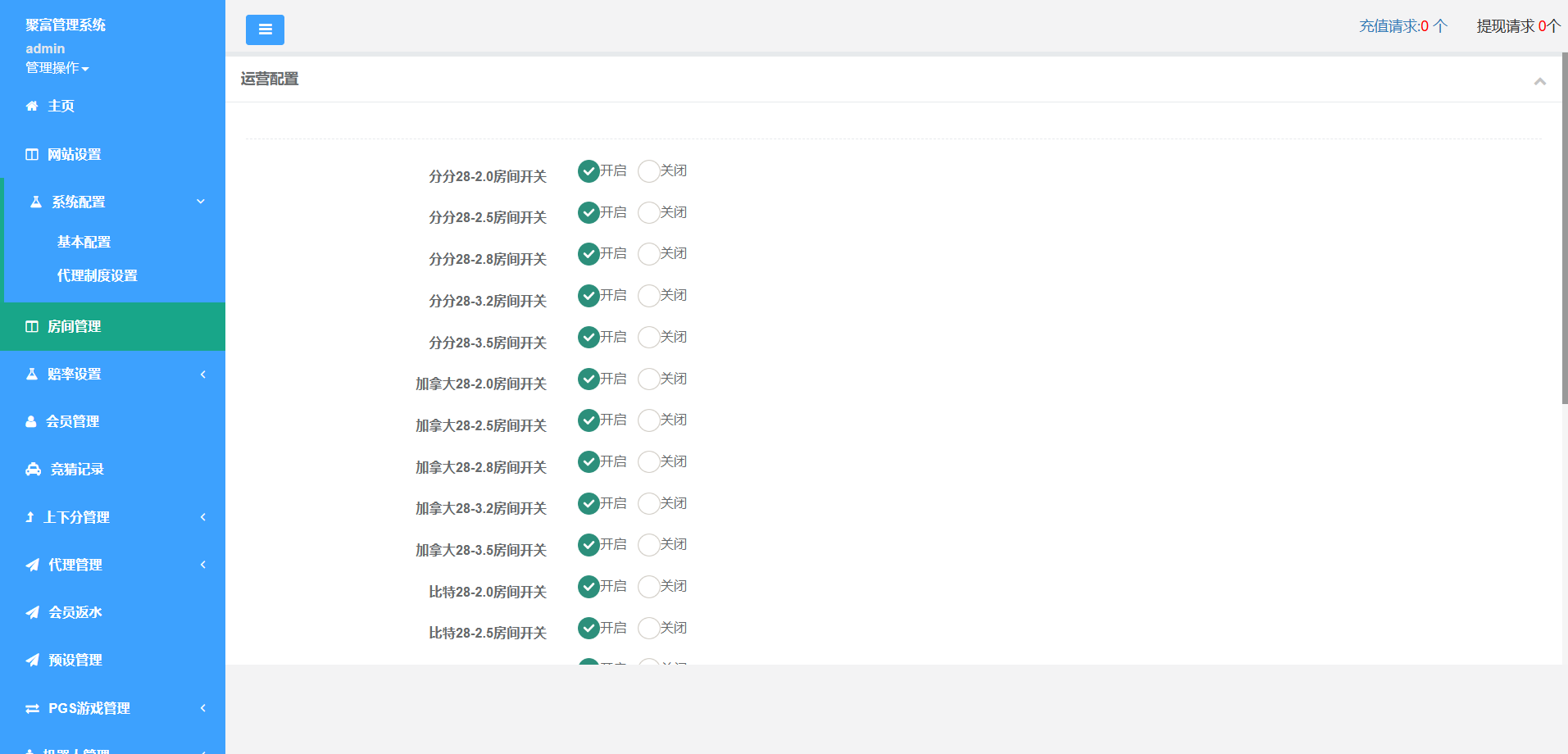
Task: Click the home icon beside 主页
Action: pyautogui.click(x=32, y=106)
